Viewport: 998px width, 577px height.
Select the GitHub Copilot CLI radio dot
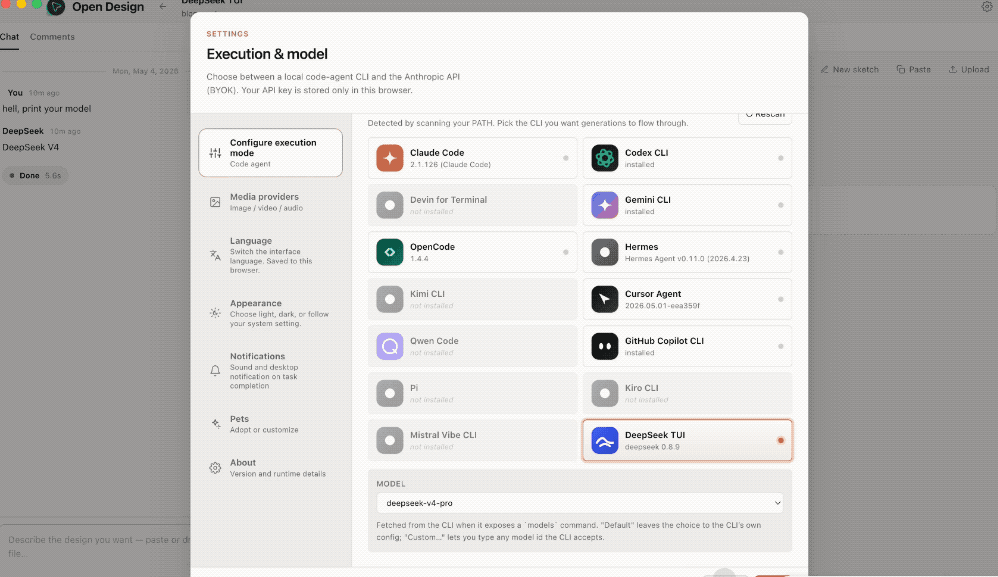coord(780,346)
